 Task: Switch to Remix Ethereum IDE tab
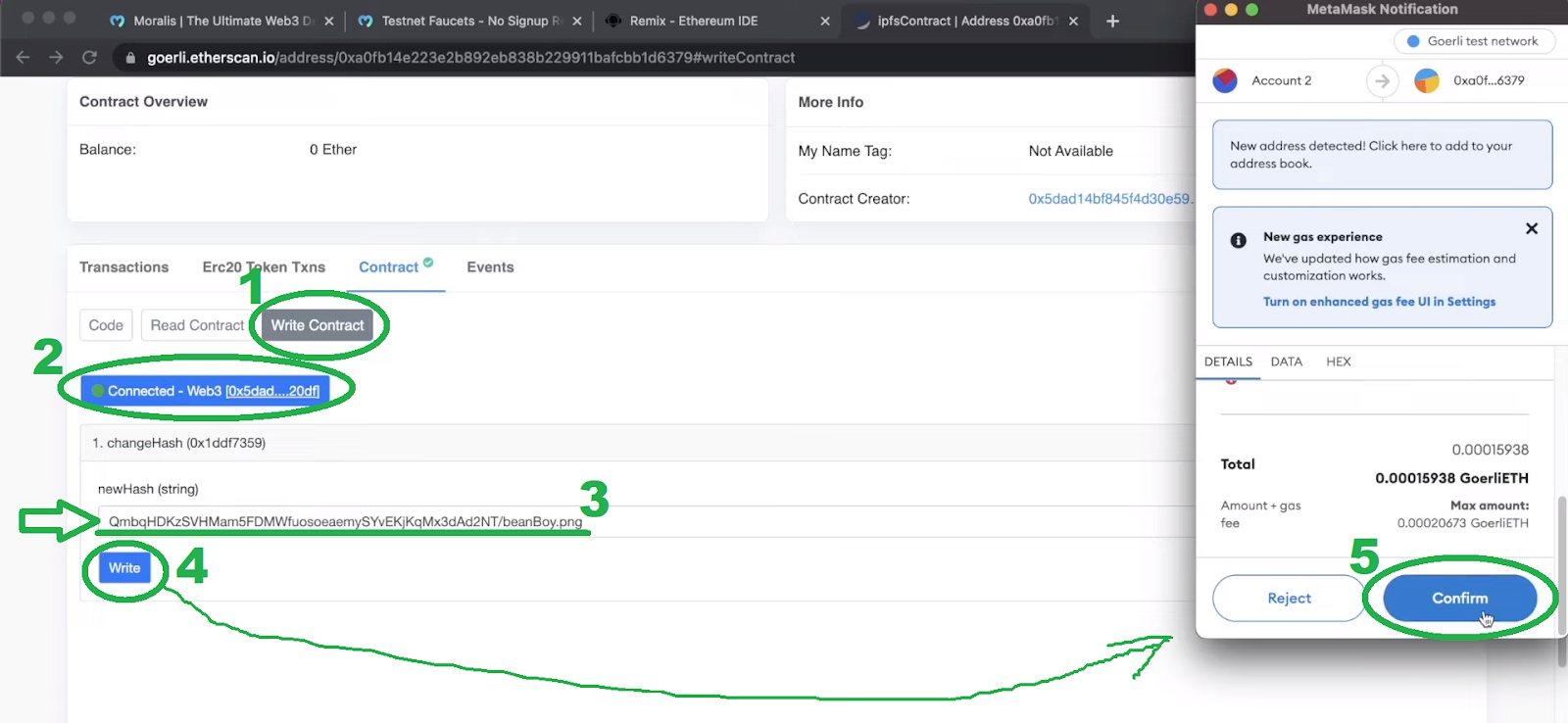pyautogui.click(x=716, y=21)
